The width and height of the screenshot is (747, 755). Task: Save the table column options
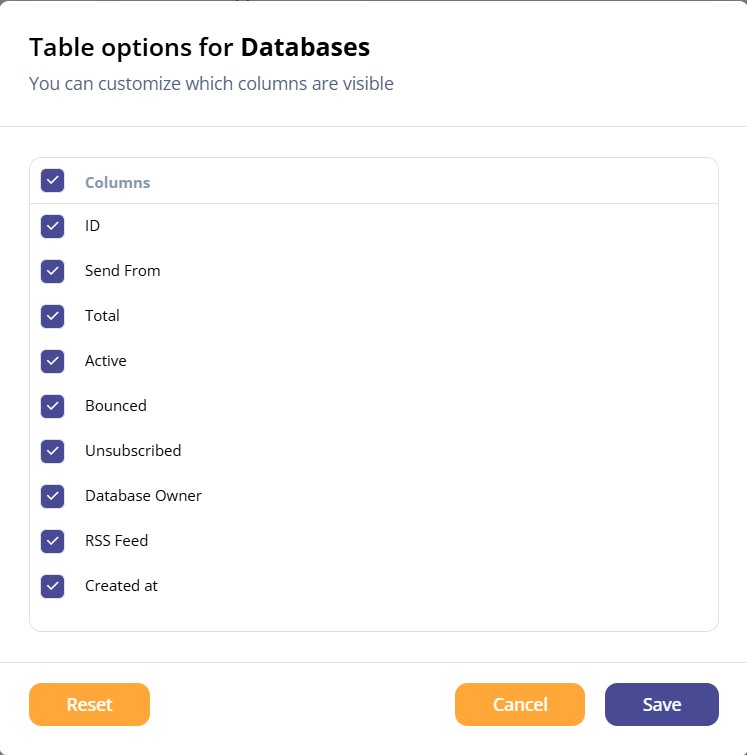662,704
